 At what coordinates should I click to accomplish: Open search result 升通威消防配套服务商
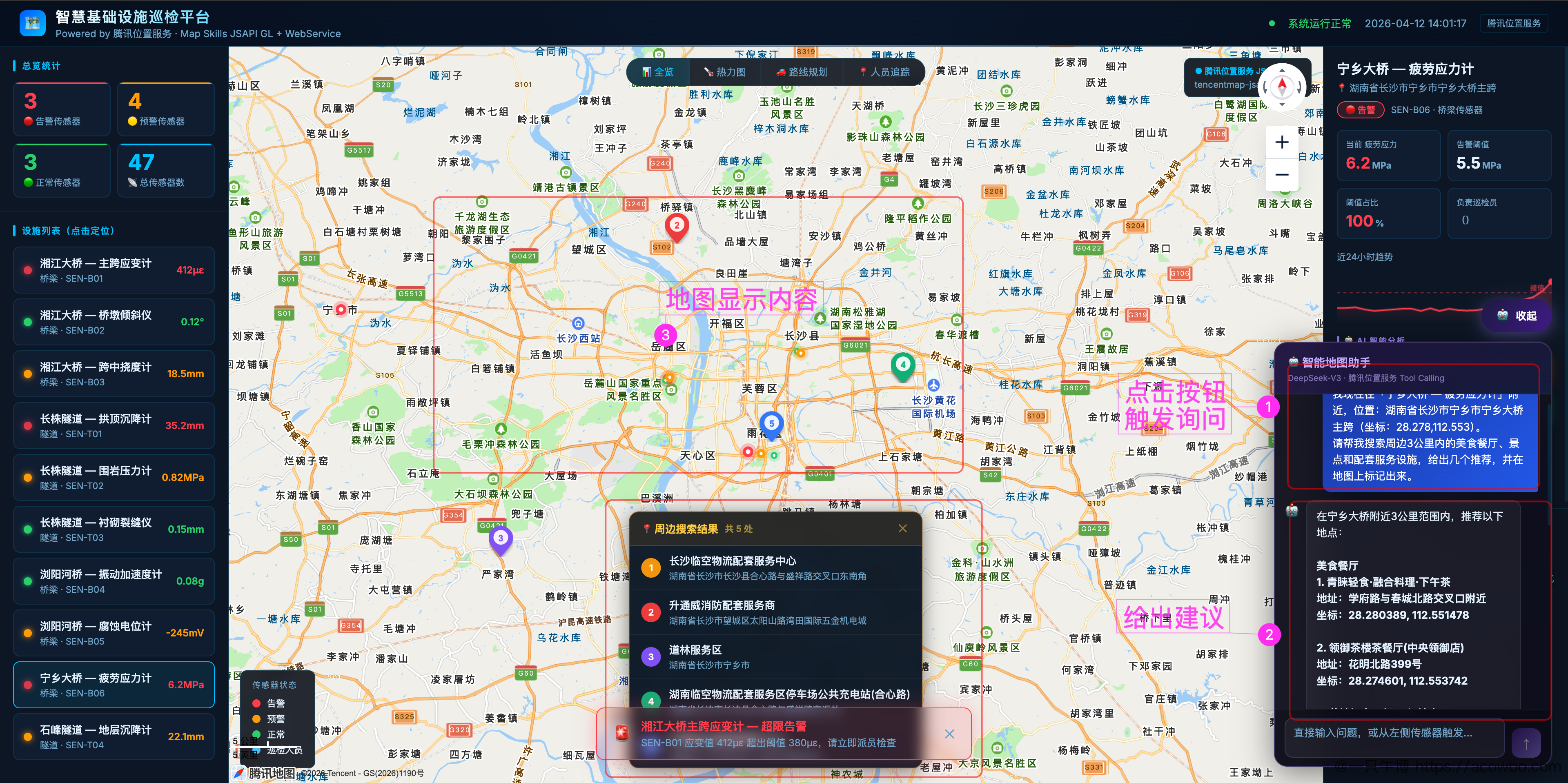(775, 612)
